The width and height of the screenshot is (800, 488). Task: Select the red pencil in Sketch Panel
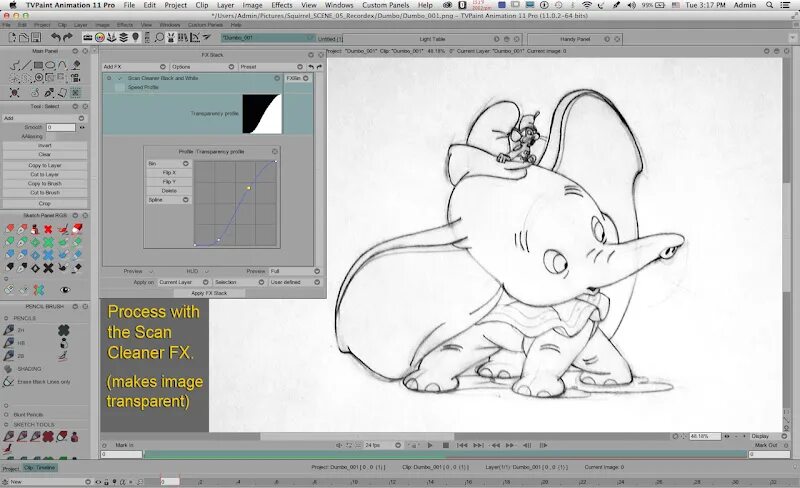coord(10,229)
